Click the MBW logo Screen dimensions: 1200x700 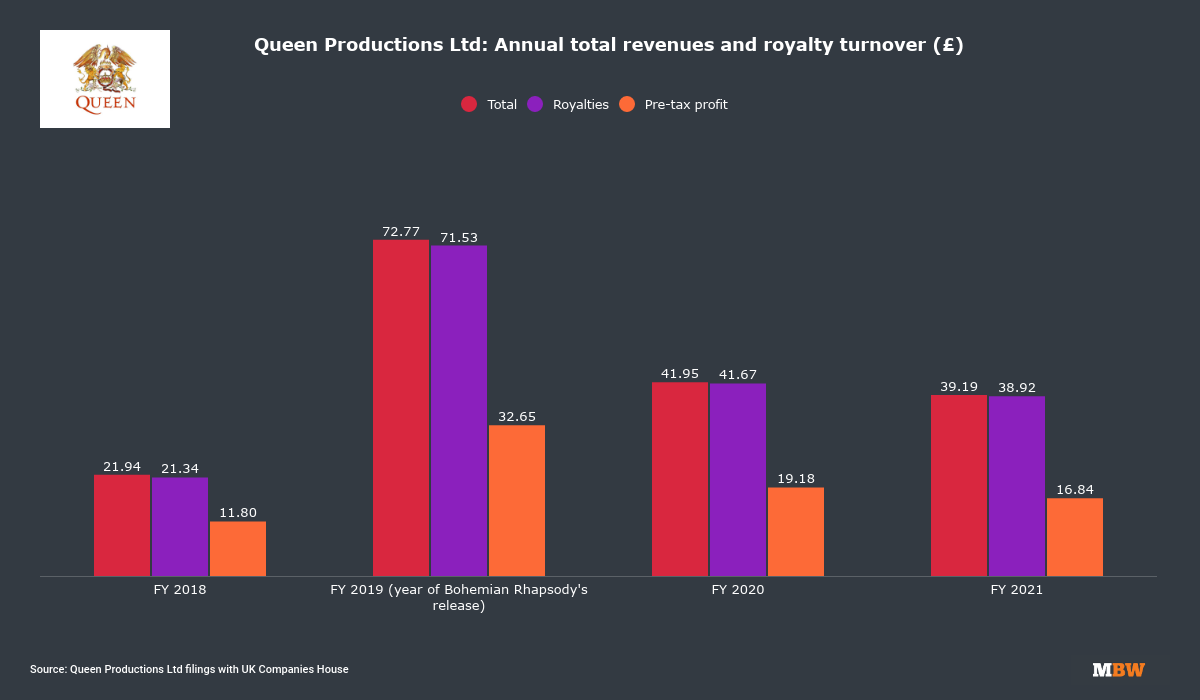point(1118,670)
